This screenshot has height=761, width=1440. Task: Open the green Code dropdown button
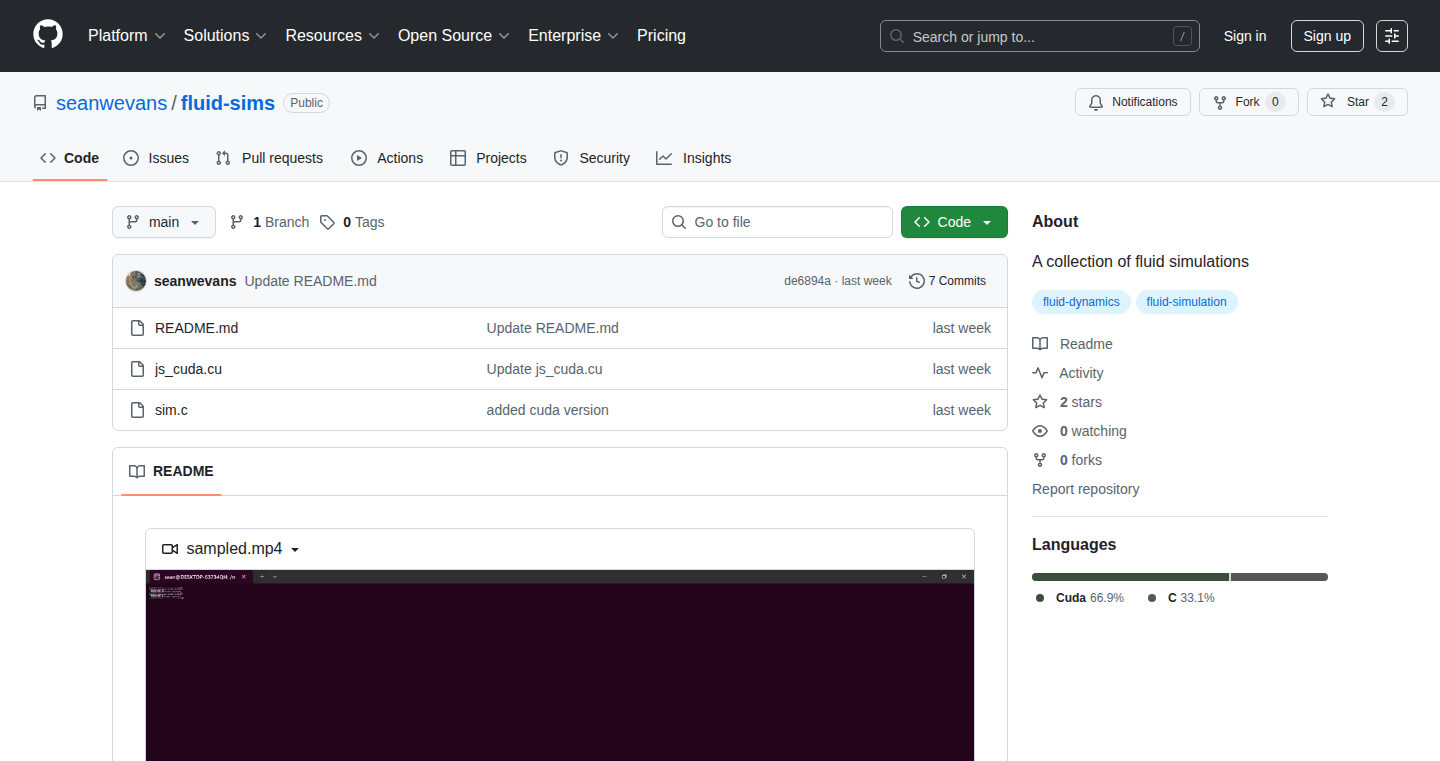pyautogui.click(x=954, y=222)
